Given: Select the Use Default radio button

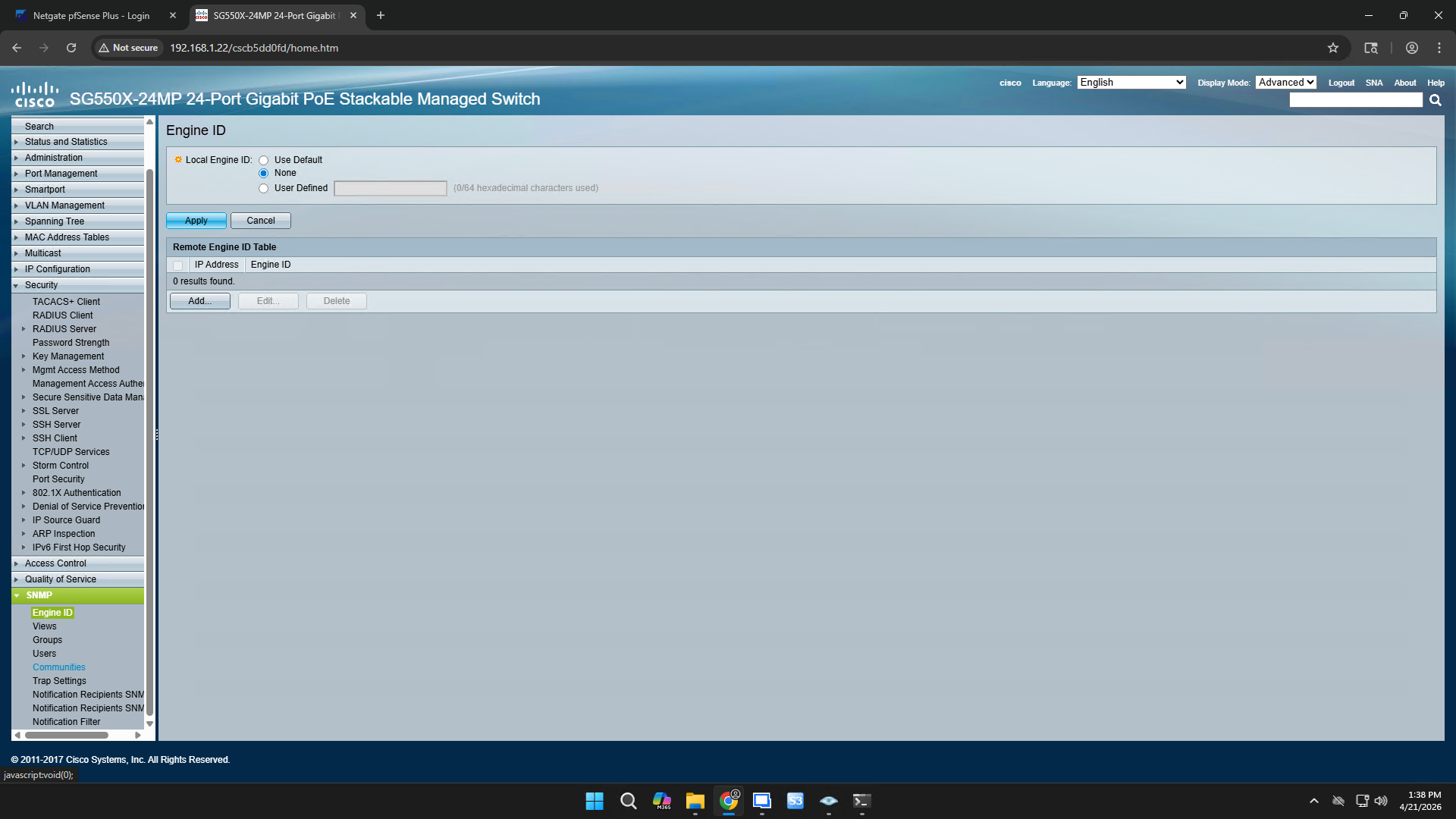Looking at the screenshot, I should click(264, 160).
